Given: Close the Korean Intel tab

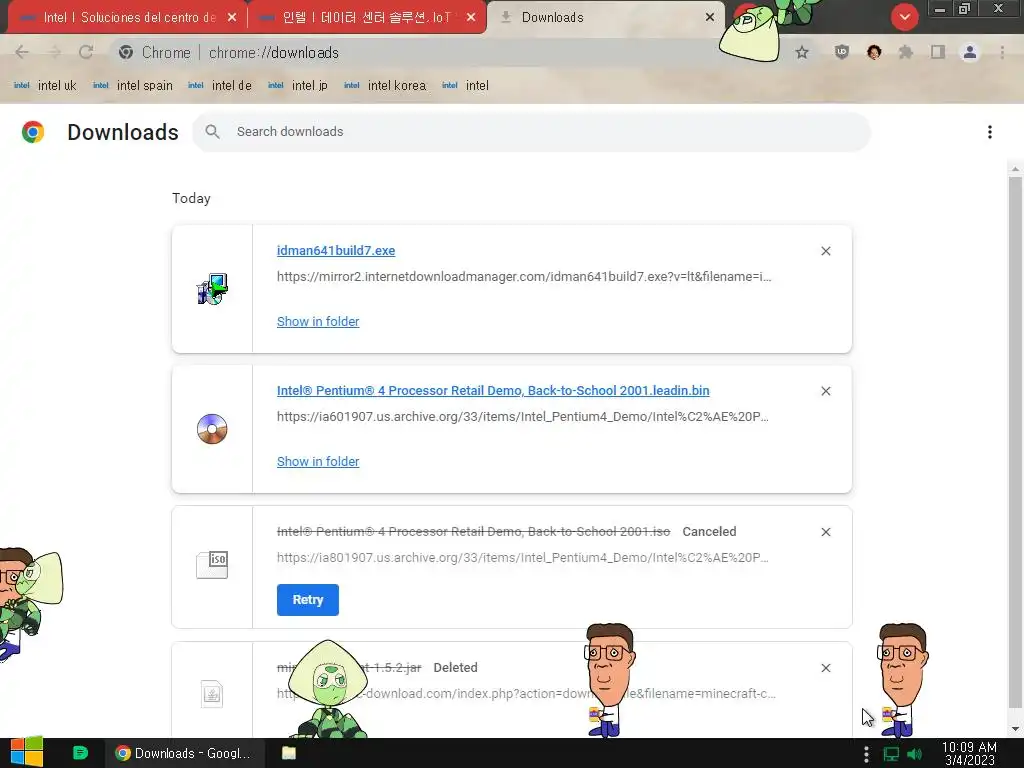Looking at the screenshot, I should coord(471,18).
